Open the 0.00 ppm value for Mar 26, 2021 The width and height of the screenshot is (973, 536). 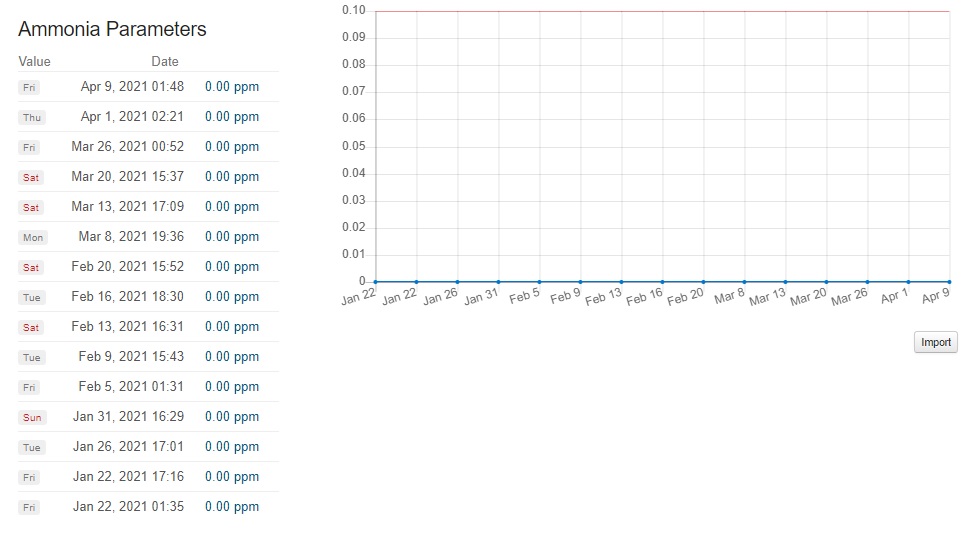click(x=232, y=146)
